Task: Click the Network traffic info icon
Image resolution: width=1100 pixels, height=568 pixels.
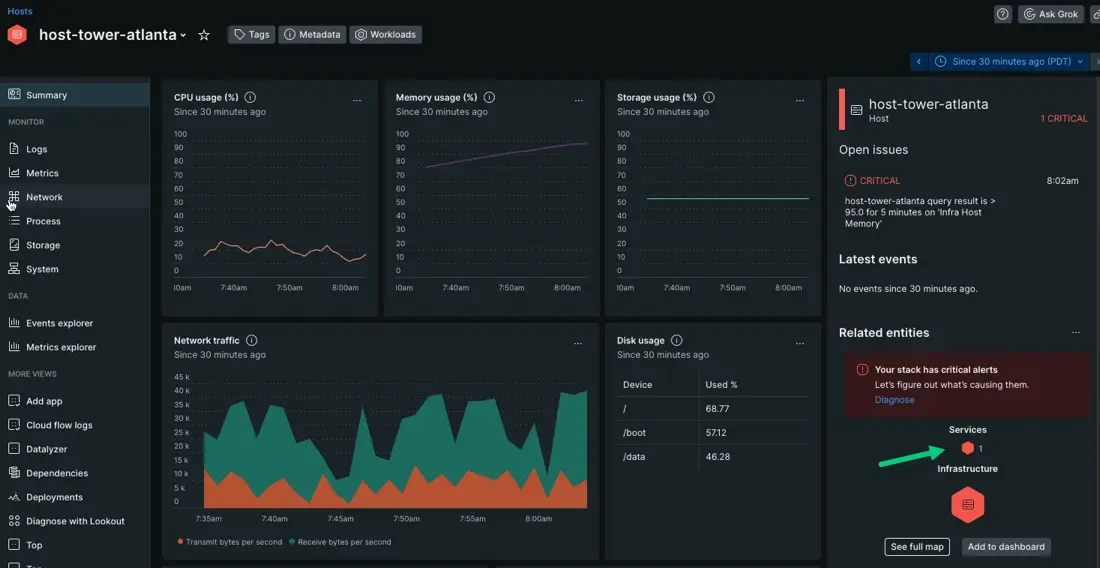Action: pos(251,341)
